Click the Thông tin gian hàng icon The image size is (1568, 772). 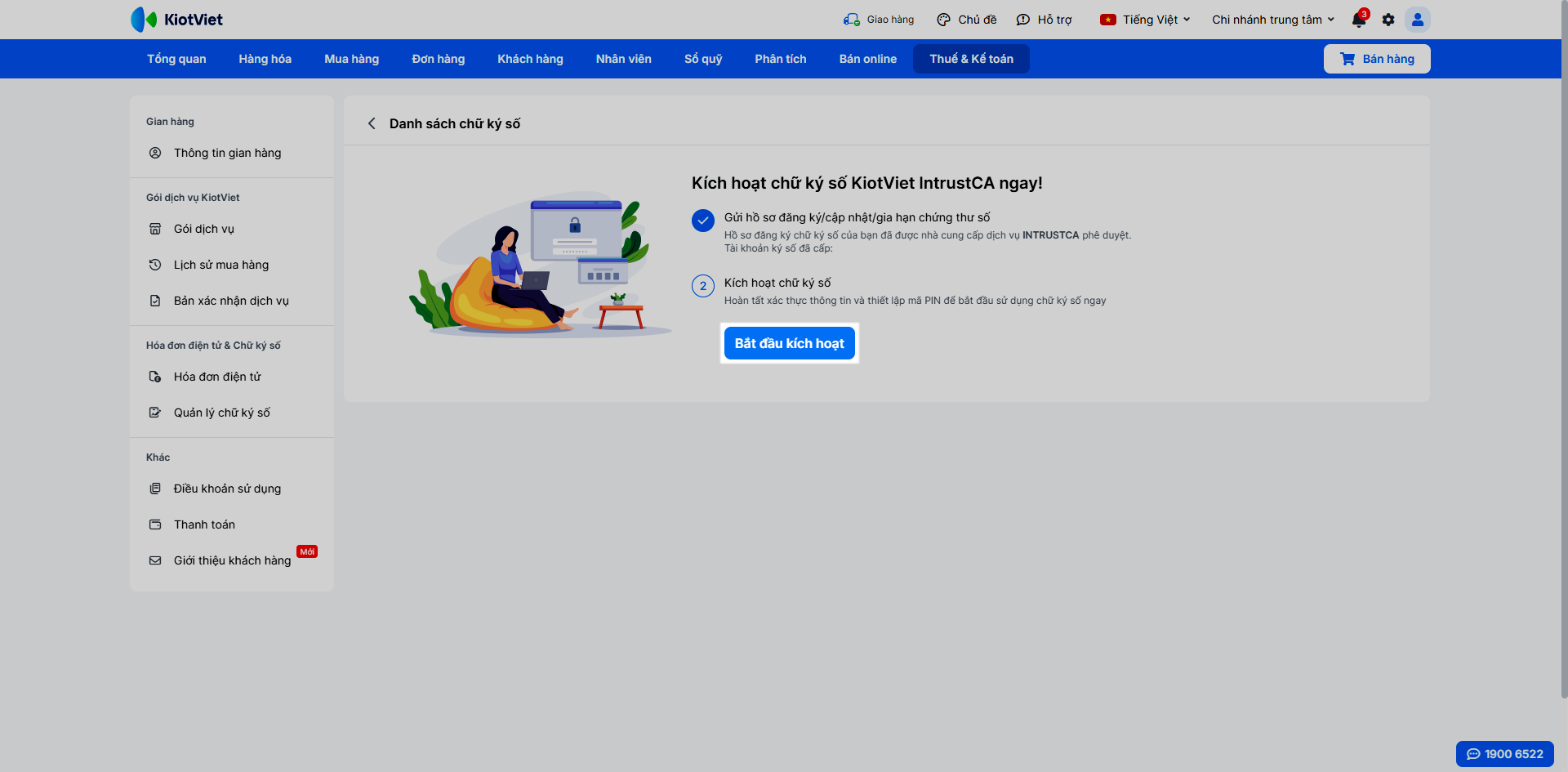[x=155, y=153]
